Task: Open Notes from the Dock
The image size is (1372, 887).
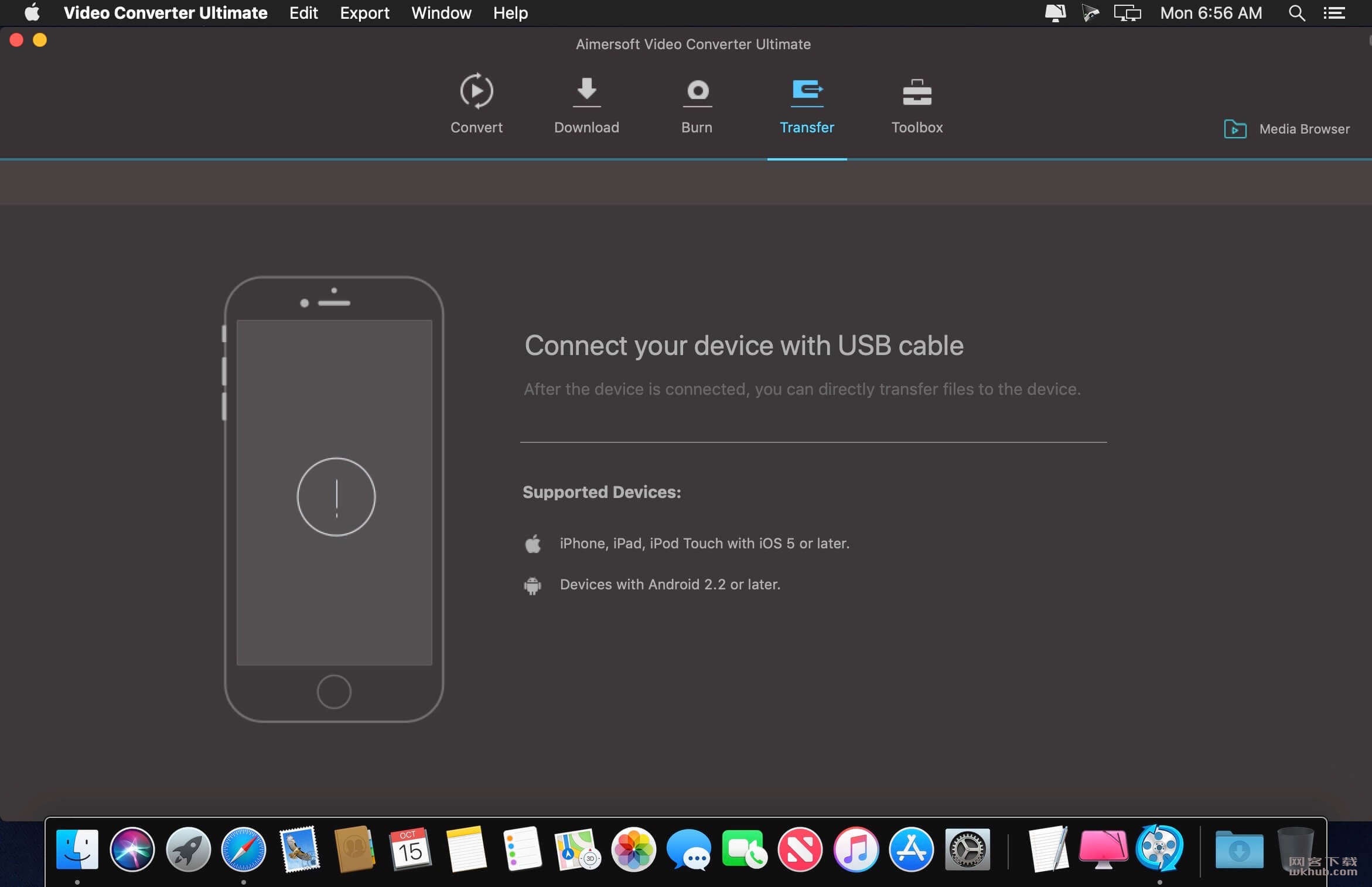Action: coord(466,849)
